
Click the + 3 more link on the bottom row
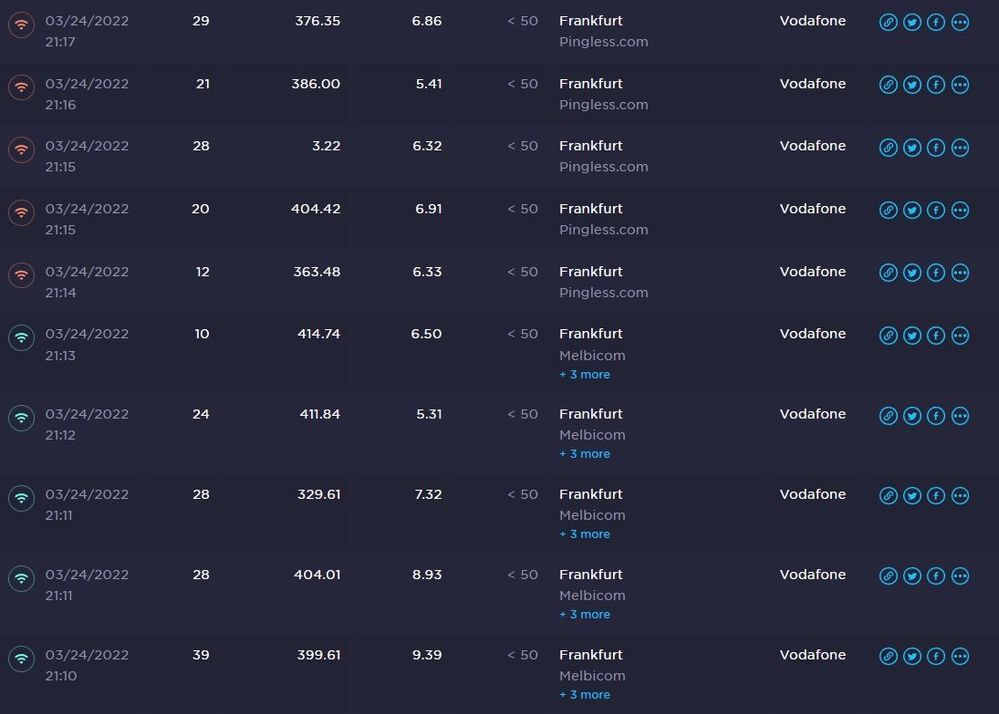(585, 695)
